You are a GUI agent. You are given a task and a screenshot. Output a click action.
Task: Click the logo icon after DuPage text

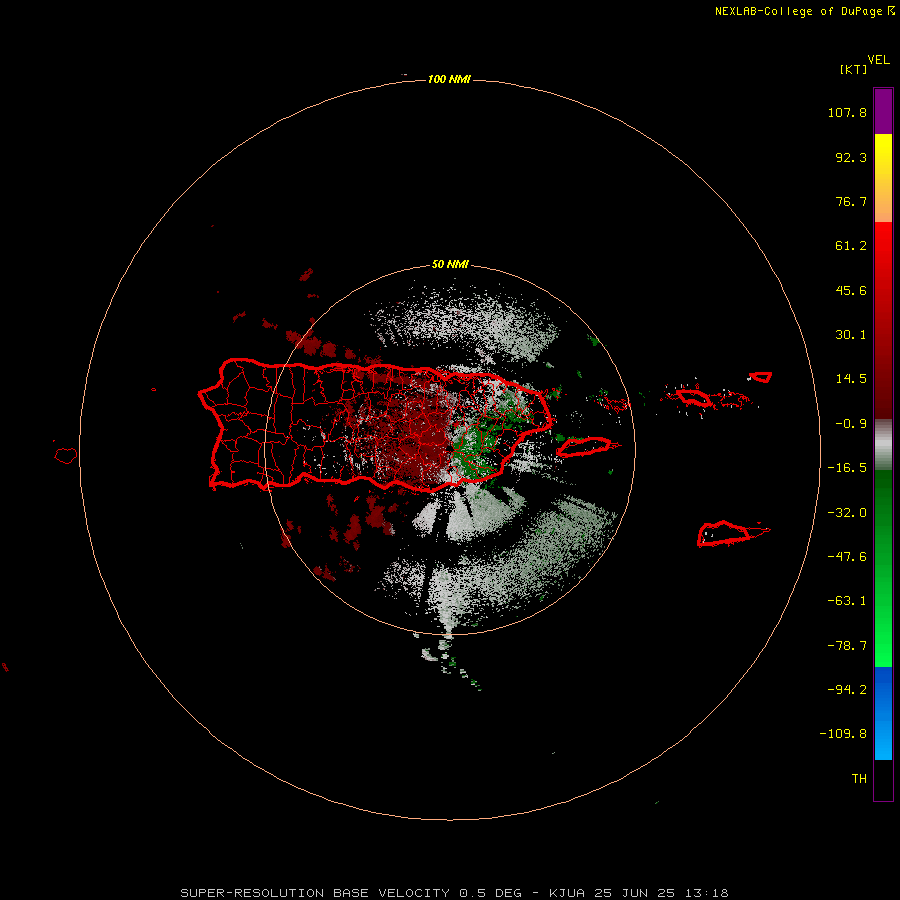[x=891, y=11]
